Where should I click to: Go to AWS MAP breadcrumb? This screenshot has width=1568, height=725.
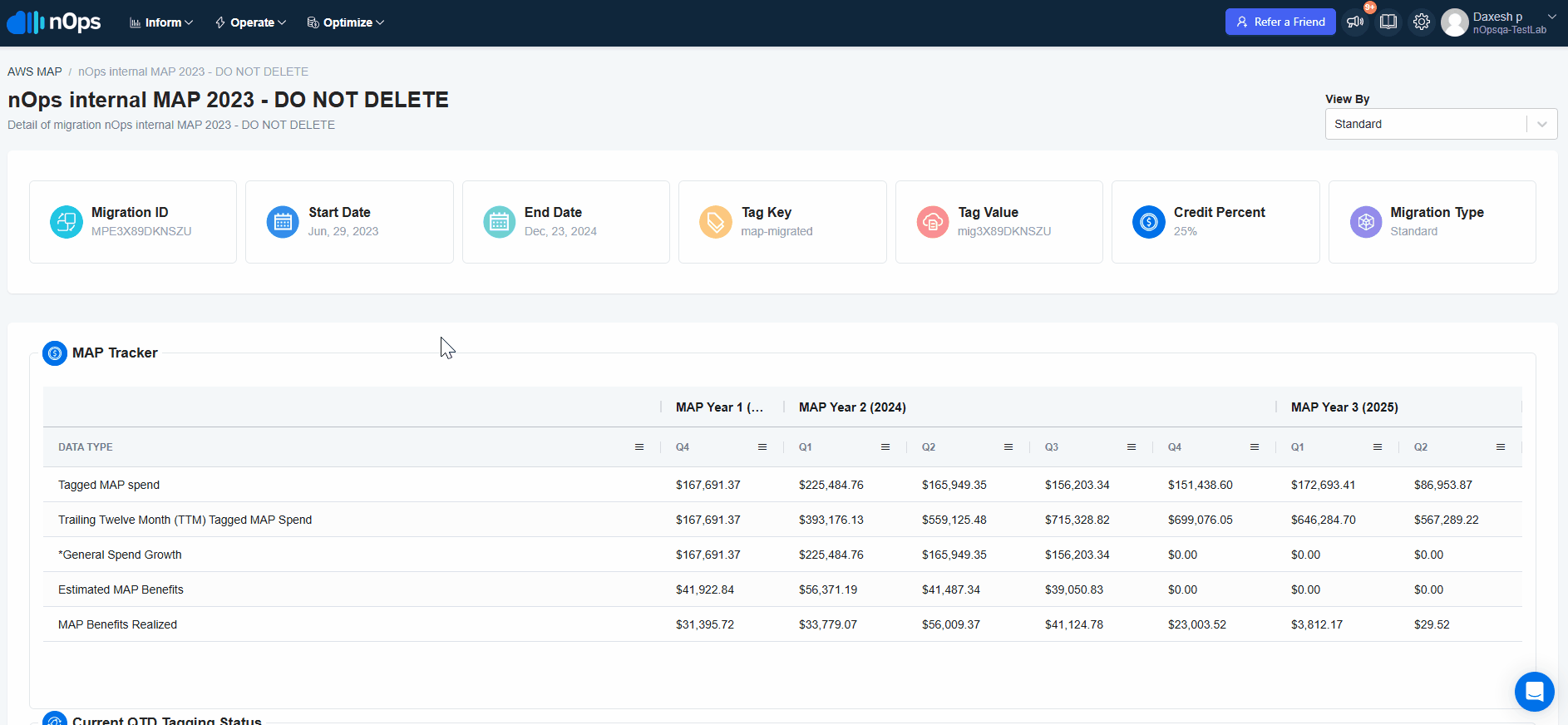tap(35, 72)
